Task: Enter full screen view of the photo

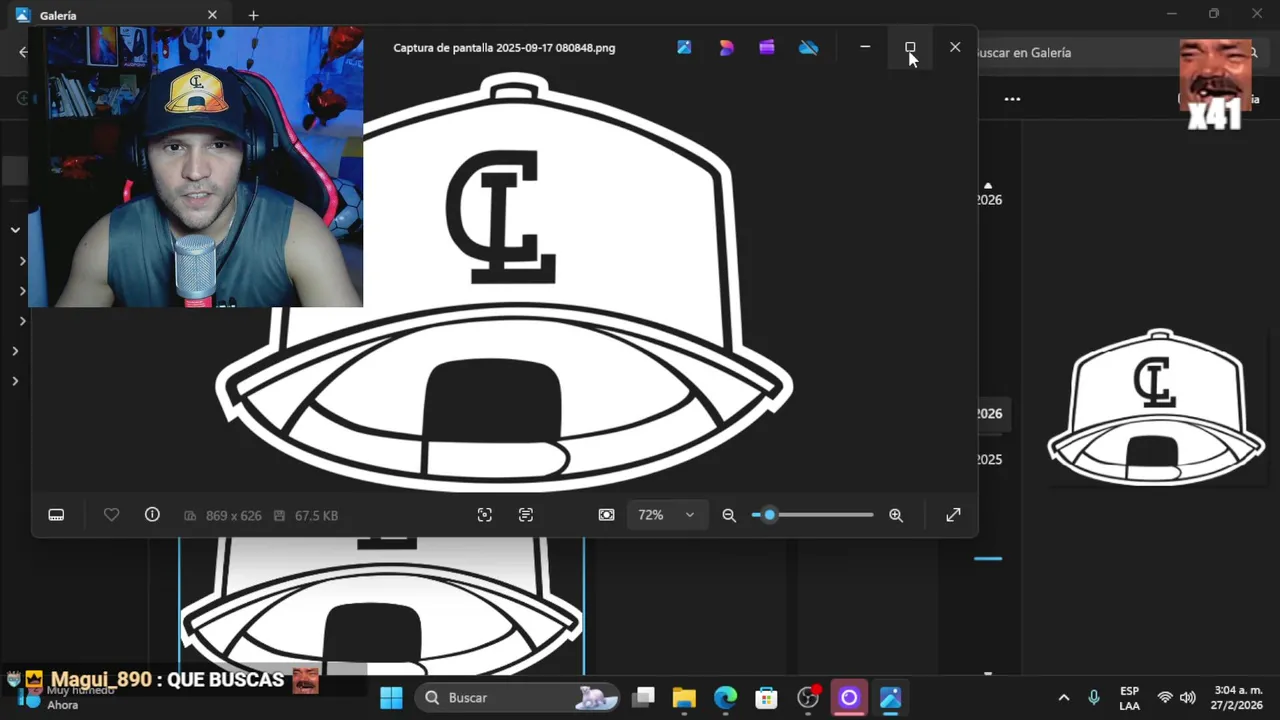Action: point(953,515)
